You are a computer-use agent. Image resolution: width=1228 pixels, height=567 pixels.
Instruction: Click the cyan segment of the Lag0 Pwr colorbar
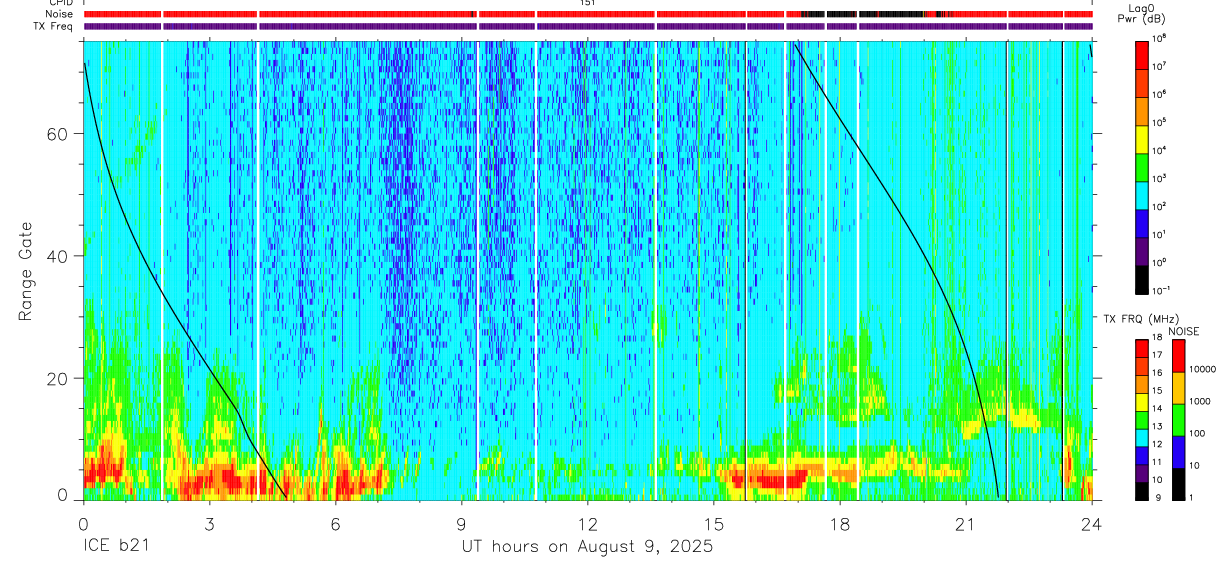click(x=1143, y=194)
